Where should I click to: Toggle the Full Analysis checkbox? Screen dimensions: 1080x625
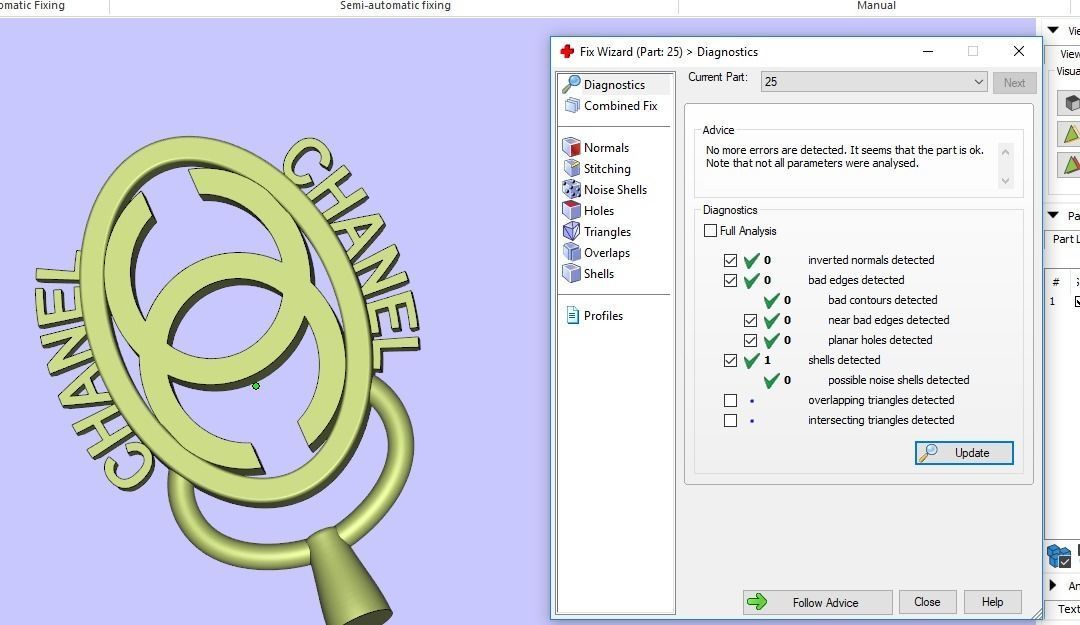coord(710,231)
